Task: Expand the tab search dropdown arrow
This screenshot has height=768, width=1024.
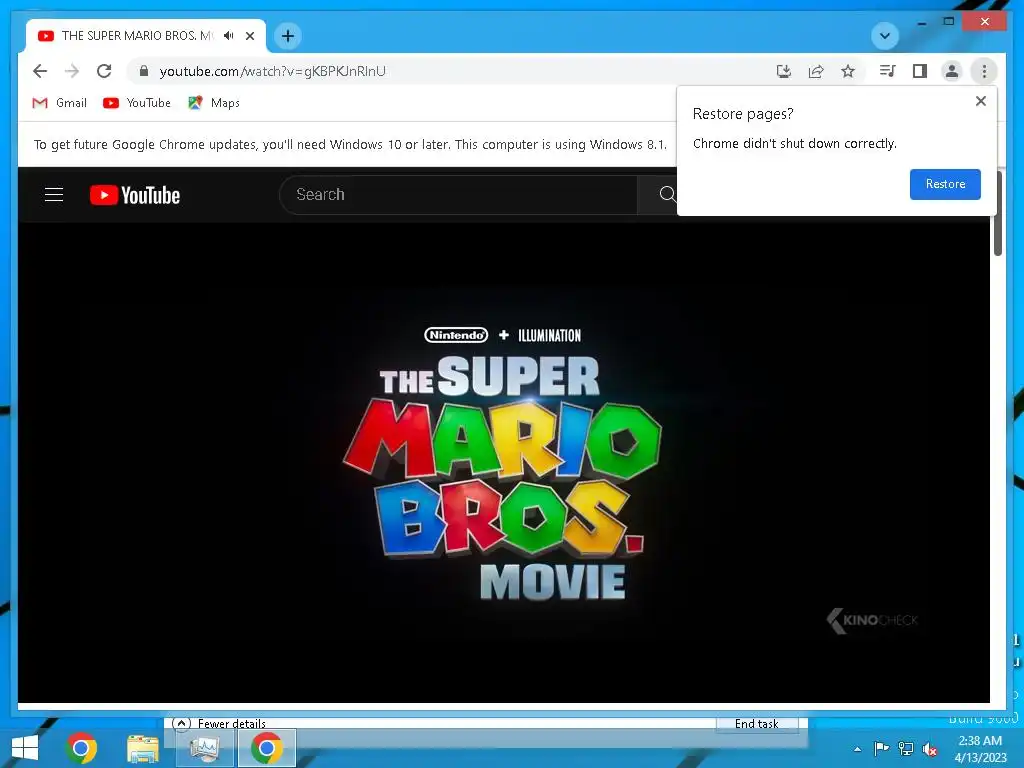Action: (x=885, y=36)
